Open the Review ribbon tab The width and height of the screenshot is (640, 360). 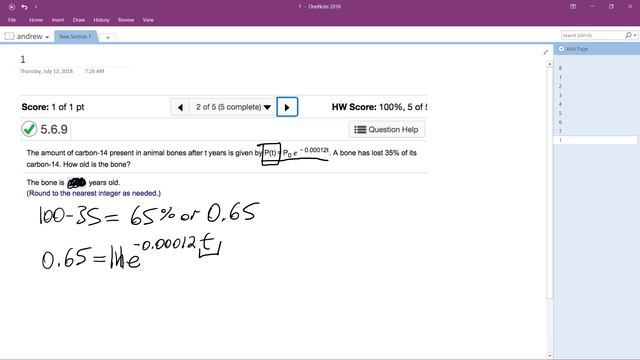click(126, 20)
